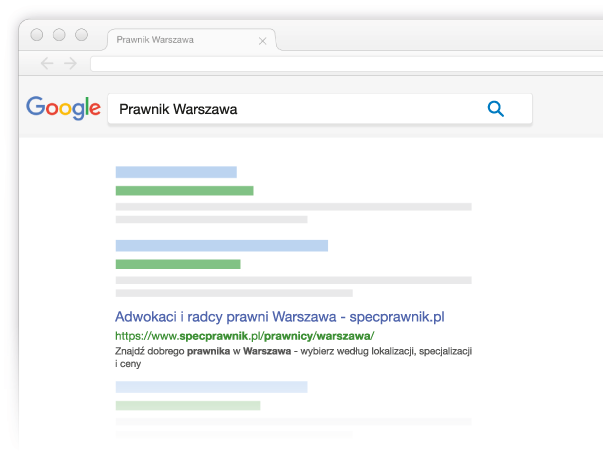Click the third gray window control circle
This screenshot has height=469, width=603.
tap(82, 35)
